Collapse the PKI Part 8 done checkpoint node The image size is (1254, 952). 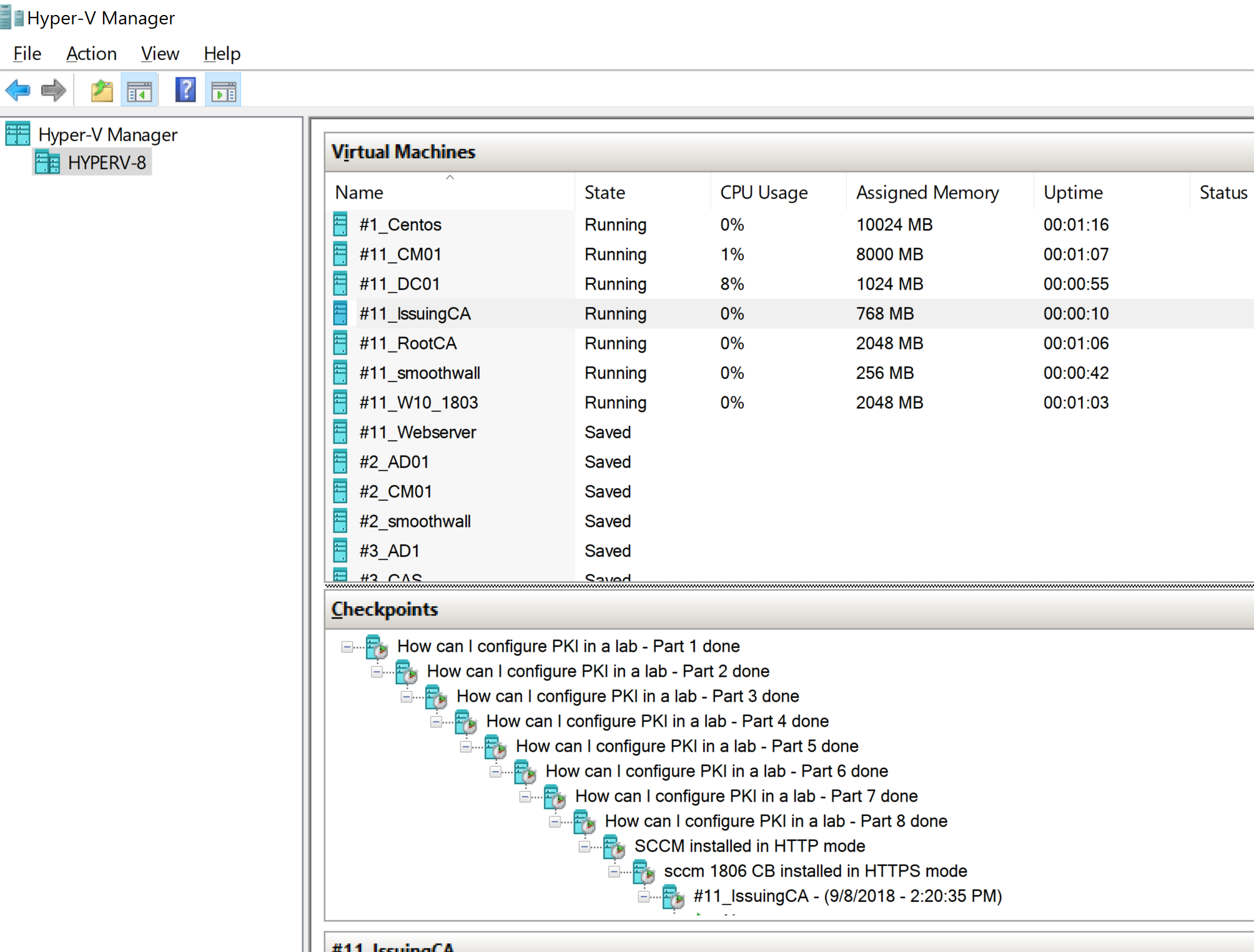coord(555,822)
